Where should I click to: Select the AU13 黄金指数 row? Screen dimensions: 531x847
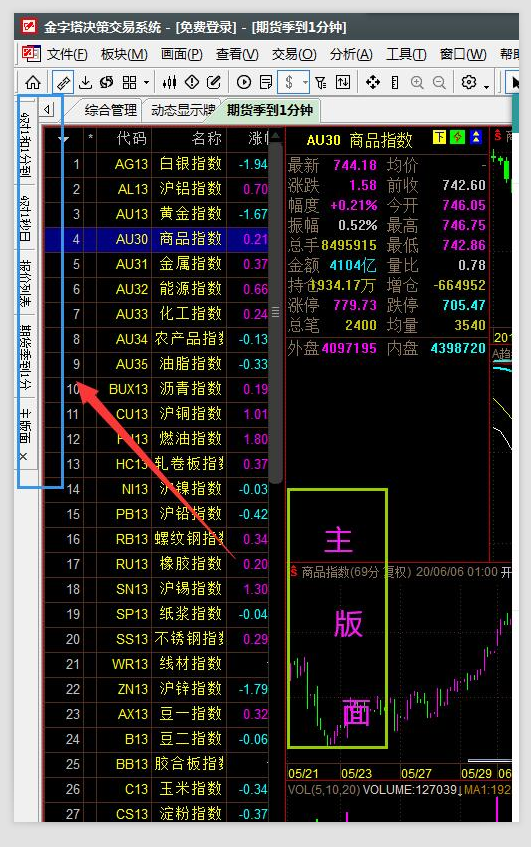pos(157,214)
